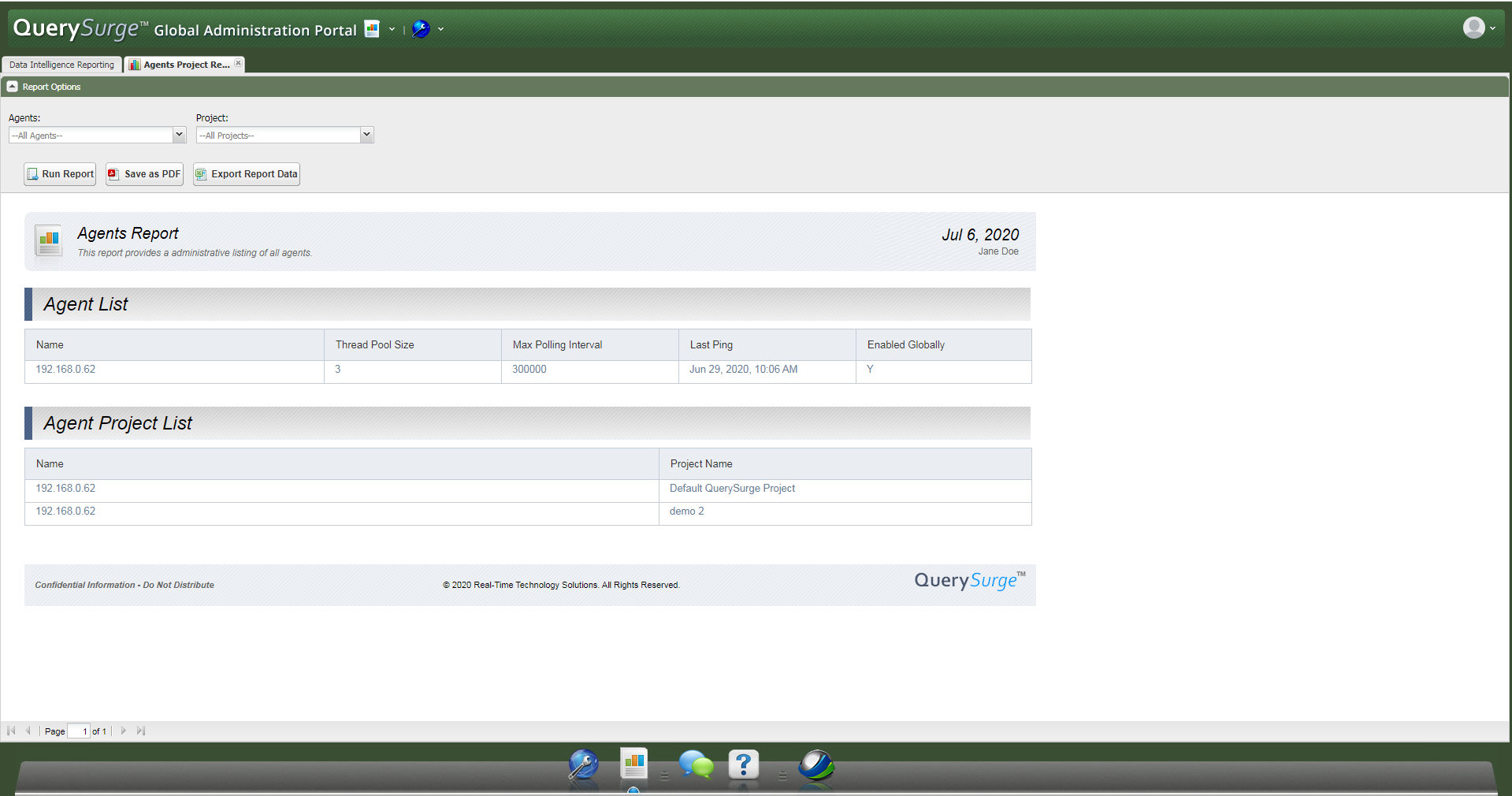Open the Project dropdown list
The image size is (1512, 796).
(366, 135)
